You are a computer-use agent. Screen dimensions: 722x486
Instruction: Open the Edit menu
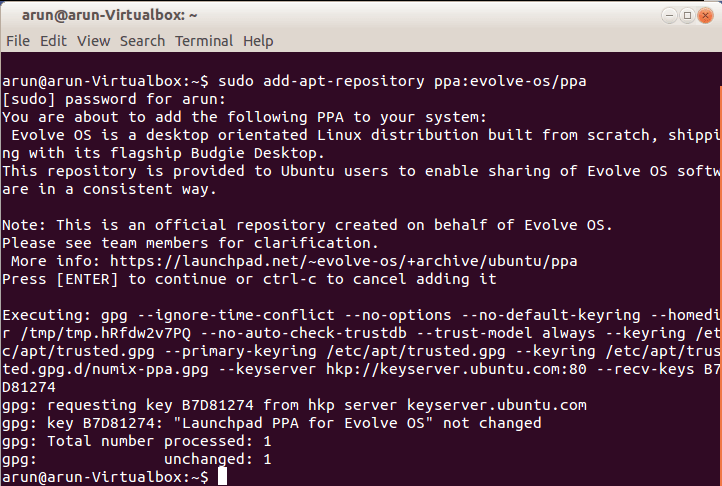(x=54, y=41)
